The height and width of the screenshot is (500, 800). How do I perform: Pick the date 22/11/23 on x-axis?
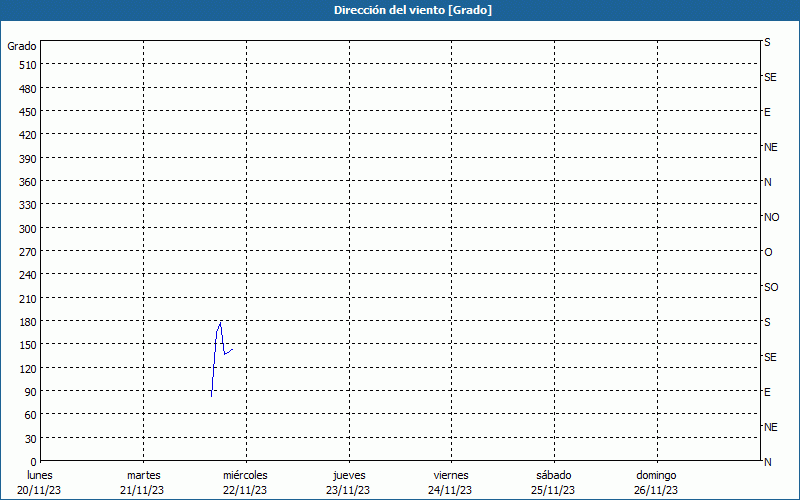point(245,490)
